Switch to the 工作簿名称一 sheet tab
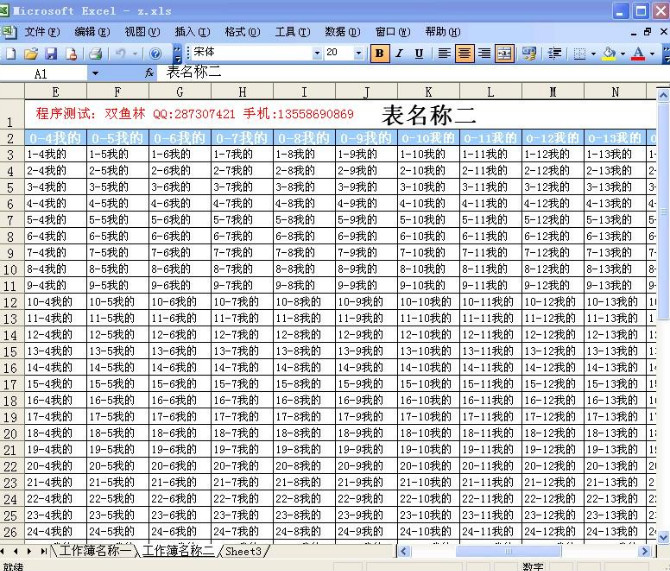This screenshot has width=670, height=571. point(96,551)
